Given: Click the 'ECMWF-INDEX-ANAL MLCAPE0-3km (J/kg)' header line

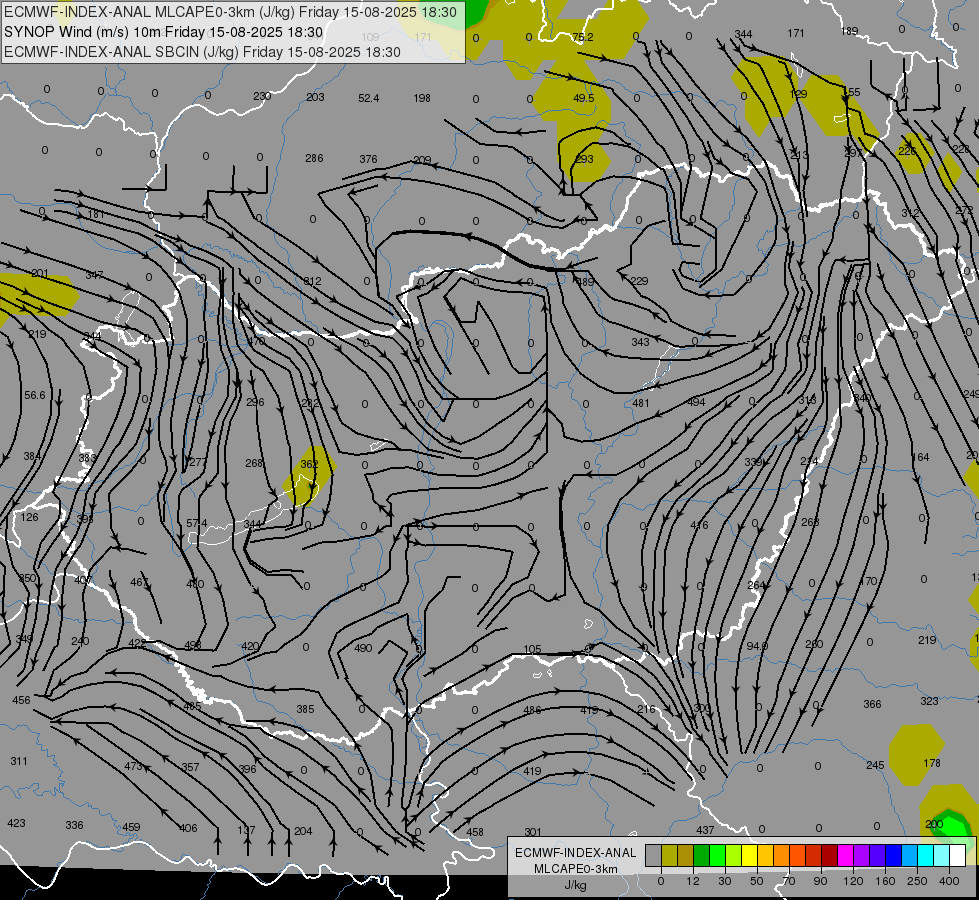Looking at the screenshot, I should click(230, 12).
